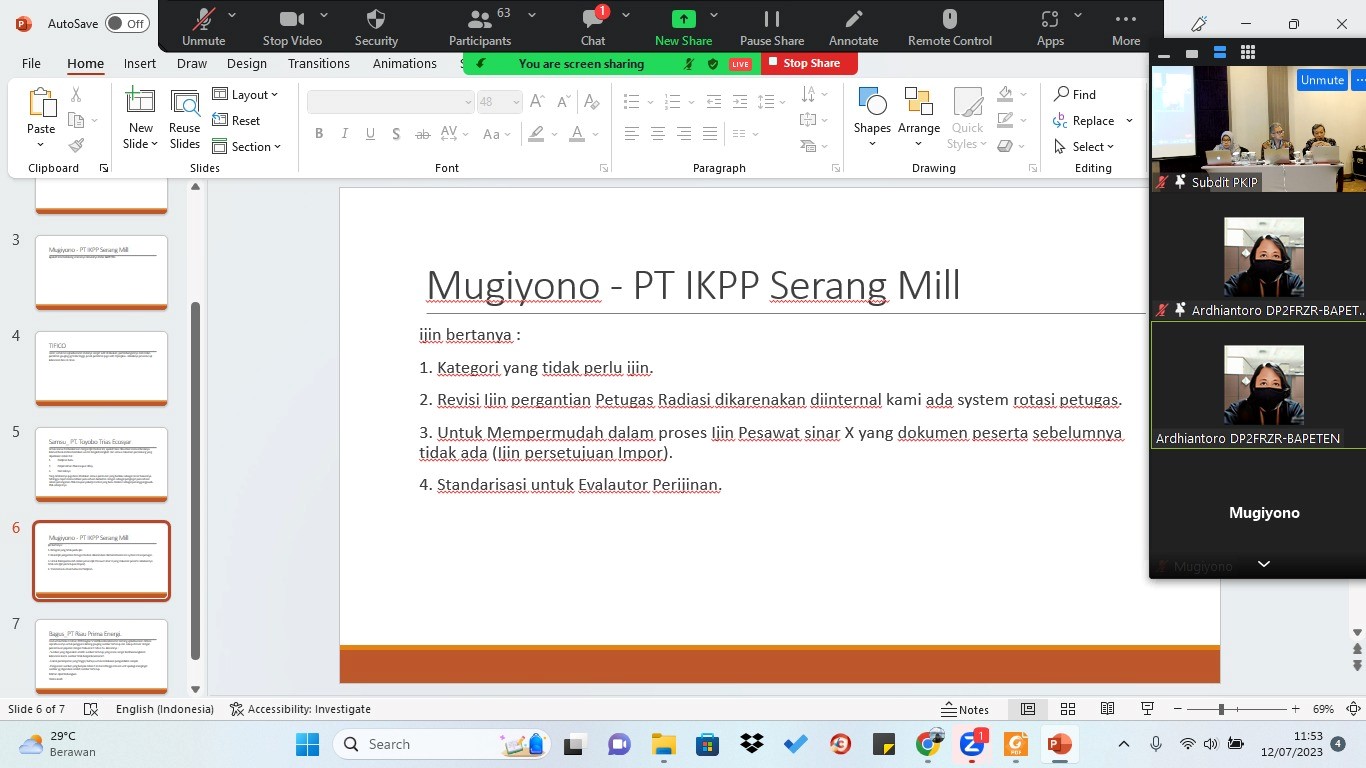1366x768 pixels.
Task: Click the Remote Control mouse icon
Action: click(x=949, y=19)
